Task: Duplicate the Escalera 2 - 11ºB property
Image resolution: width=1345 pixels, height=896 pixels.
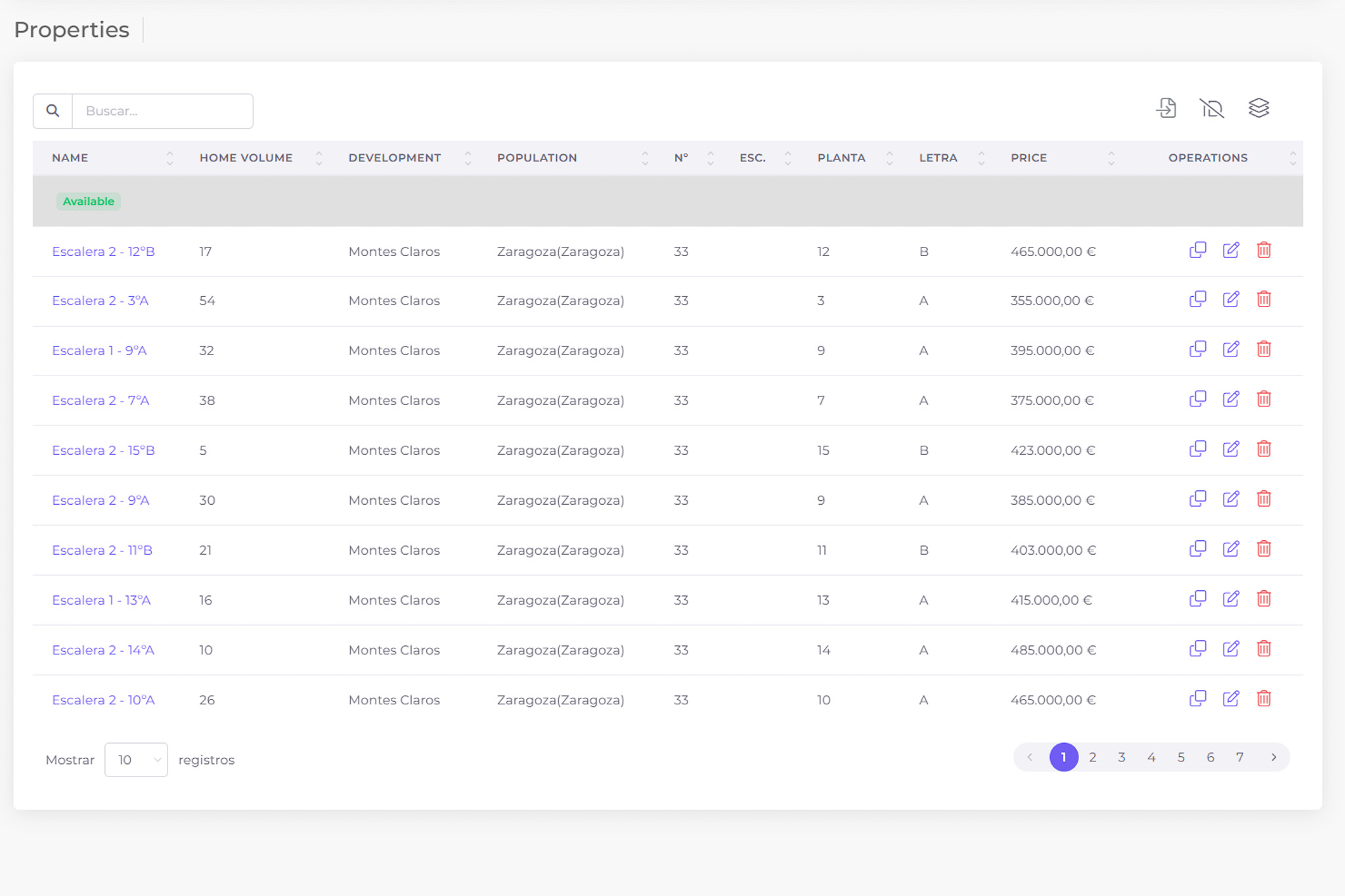Action: (1198, 549)
